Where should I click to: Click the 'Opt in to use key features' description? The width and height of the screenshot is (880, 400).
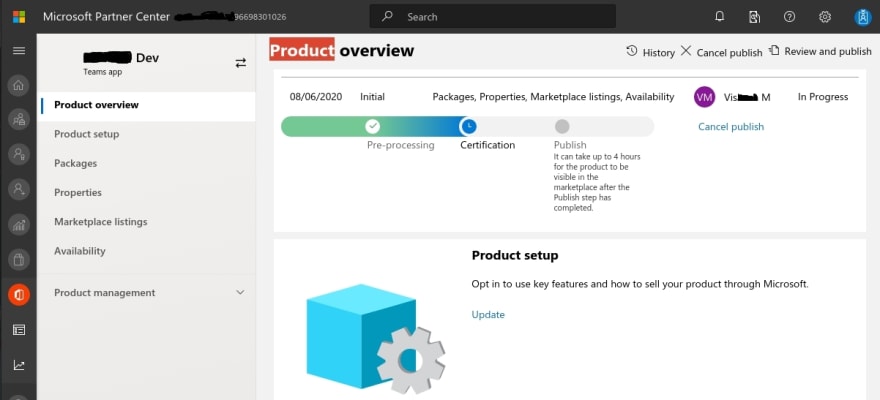coord(640,284)
